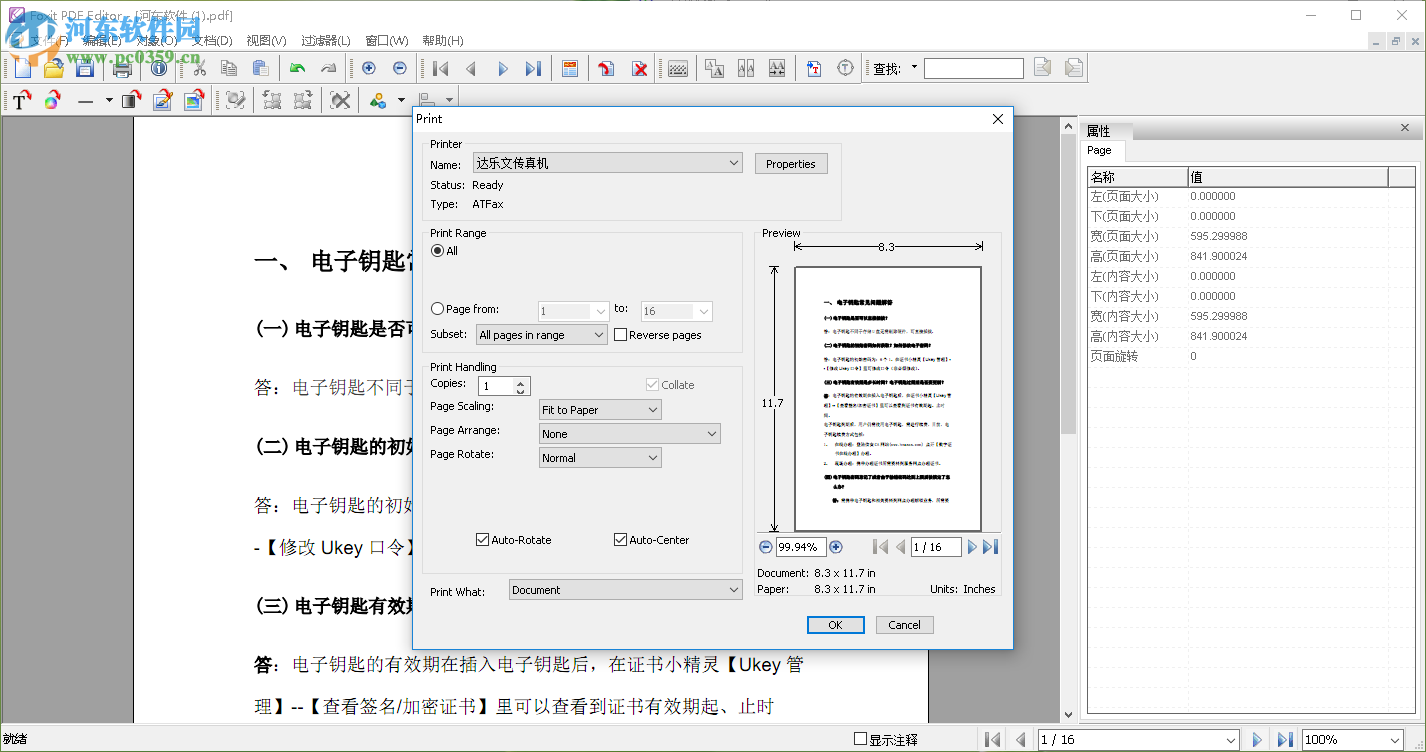Click the Undo arrow icon
Screen dimensions: 1426x752
click(297, 68)
